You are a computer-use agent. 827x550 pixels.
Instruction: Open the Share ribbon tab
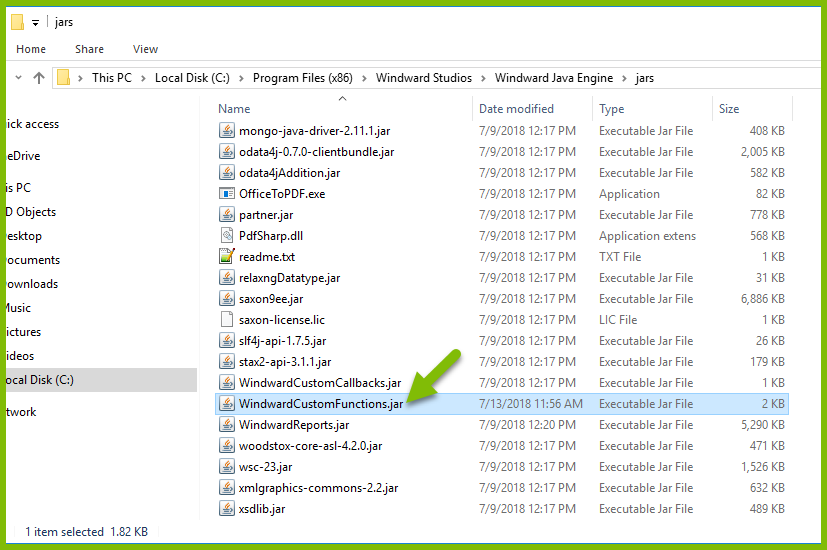(x=89, y=49)
